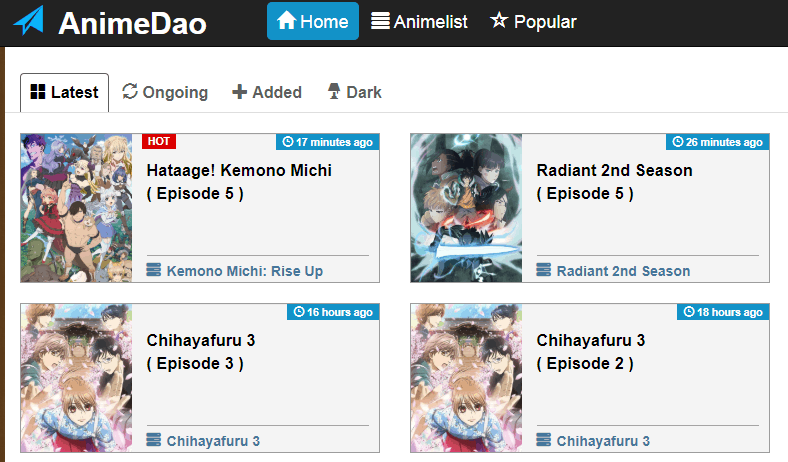
Task: Click the Popular star icon
Action: (499, 21)
